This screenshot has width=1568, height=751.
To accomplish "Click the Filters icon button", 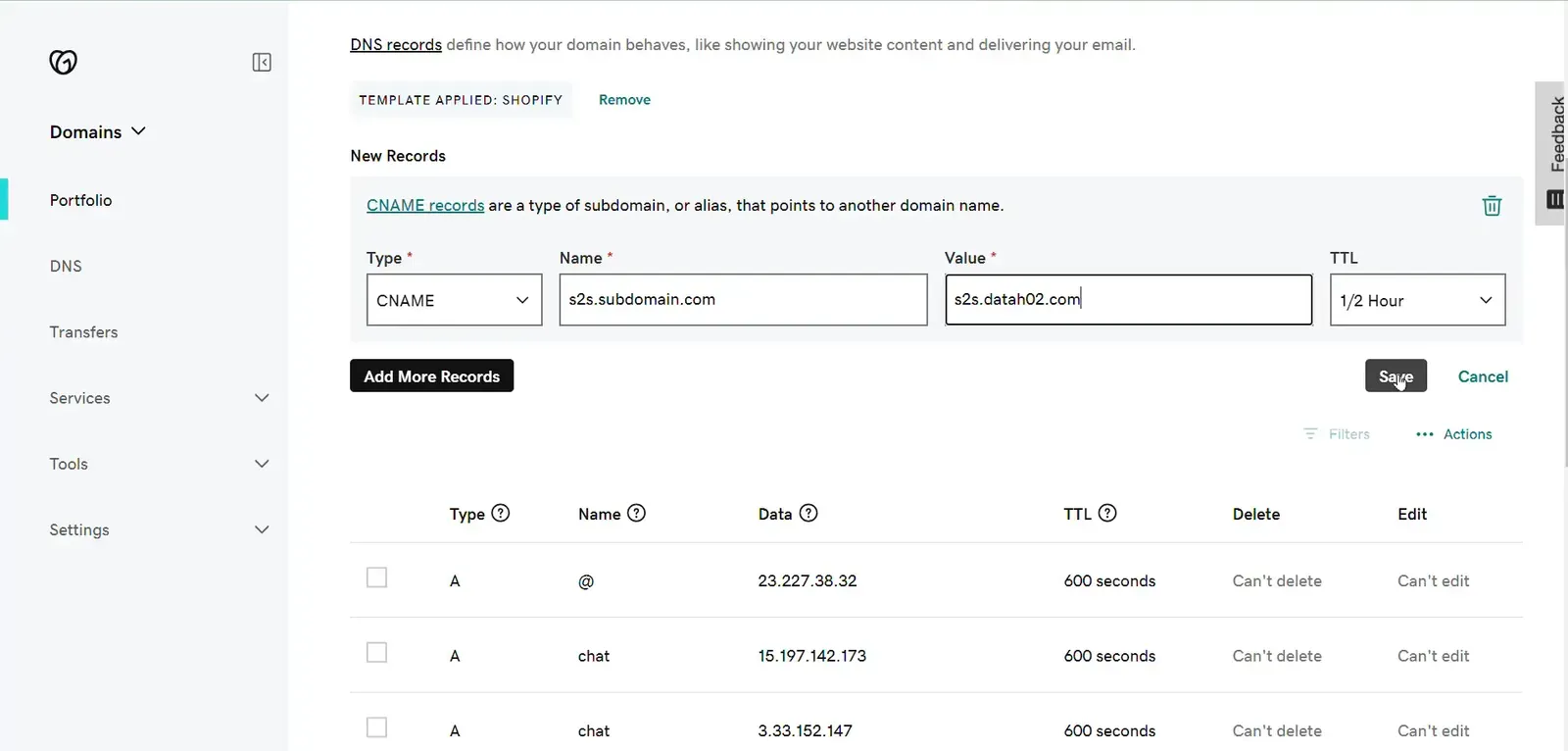I will [x=1337, y=434].
